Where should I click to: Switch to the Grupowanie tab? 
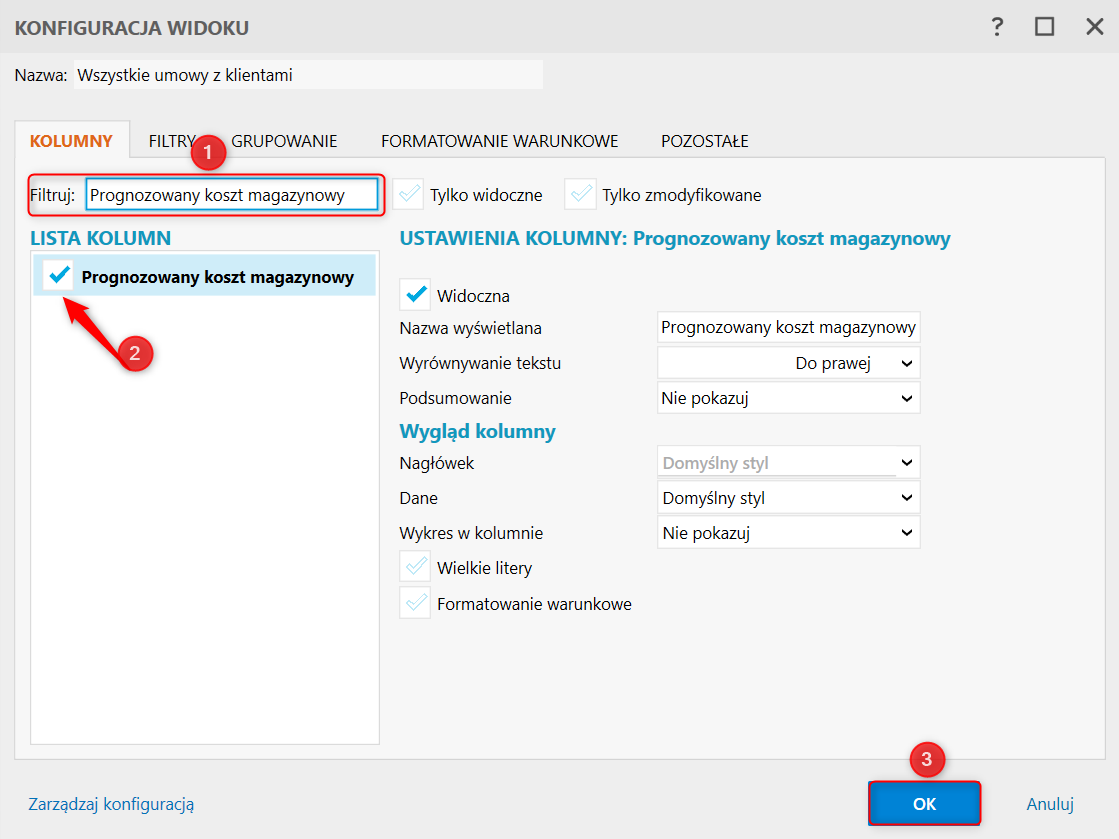[x=284, y=141]
